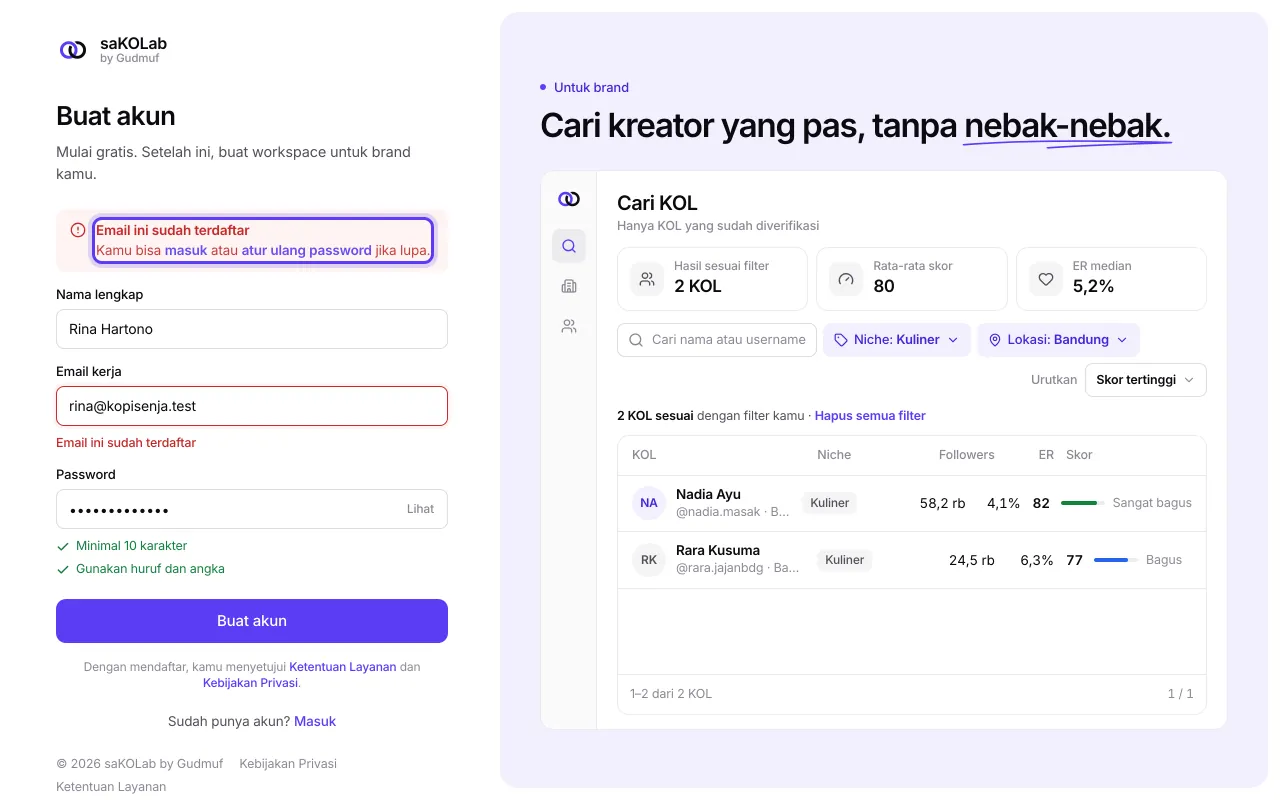
Task: Click the tag icon on Niche filter
Action: point(841,340)
